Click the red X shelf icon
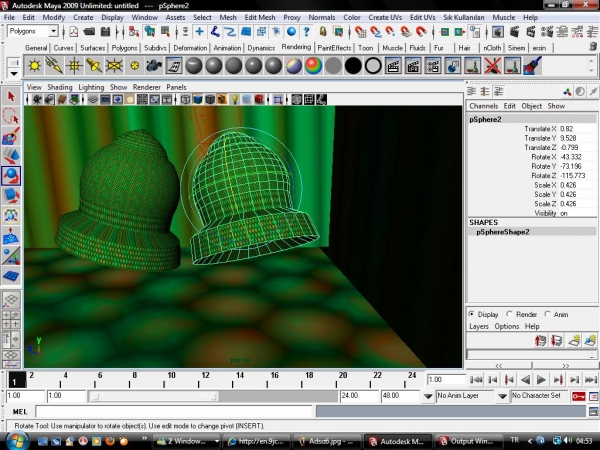 tap(492, 65)
